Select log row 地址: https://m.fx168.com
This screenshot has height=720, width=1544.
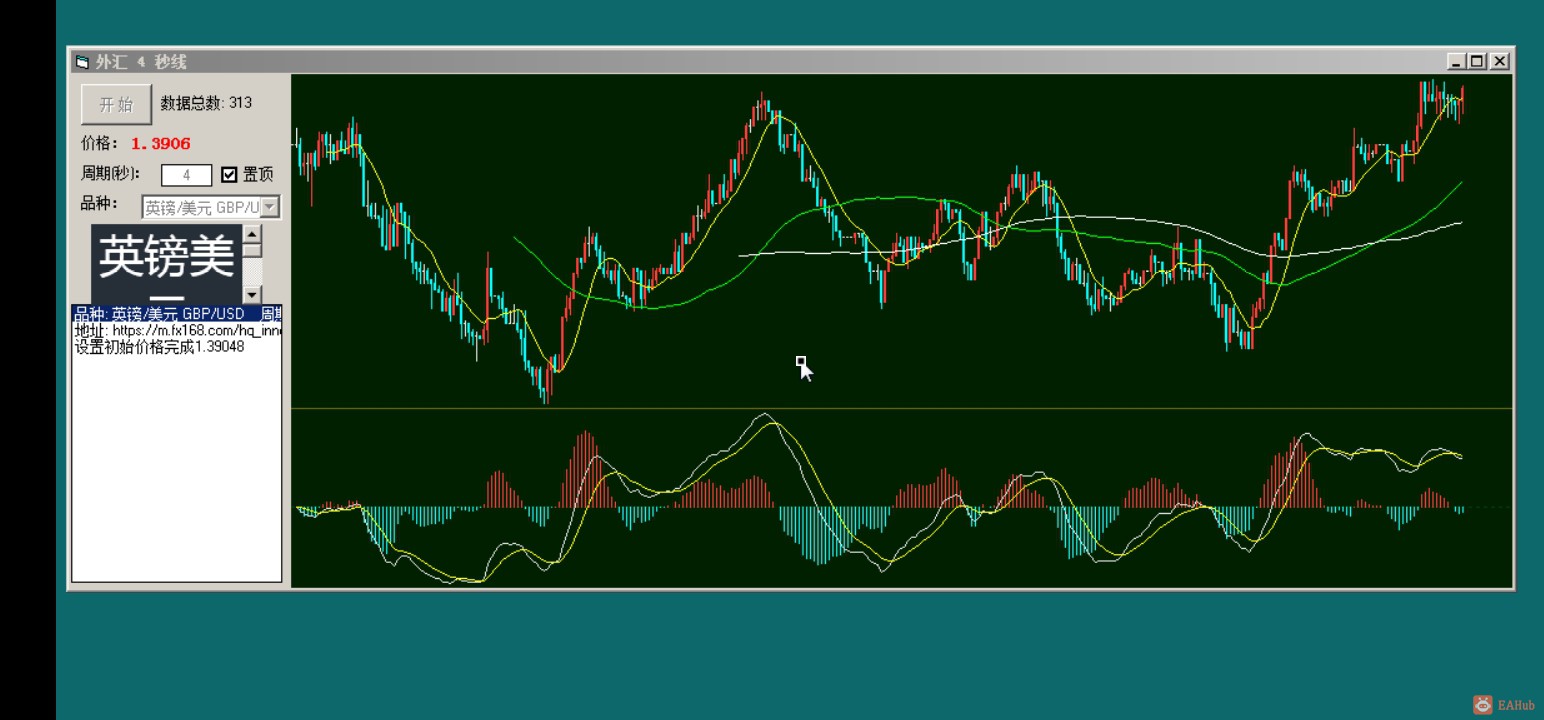177,330
